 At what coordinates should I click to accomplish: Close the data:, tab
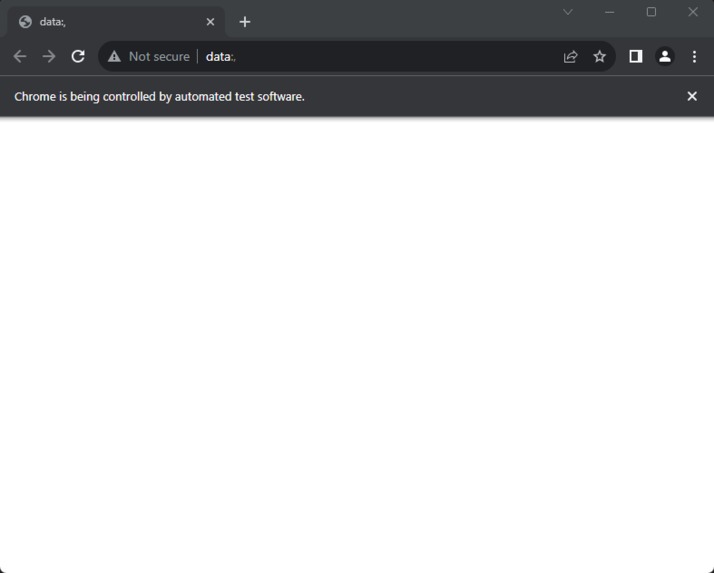(210, 22)
